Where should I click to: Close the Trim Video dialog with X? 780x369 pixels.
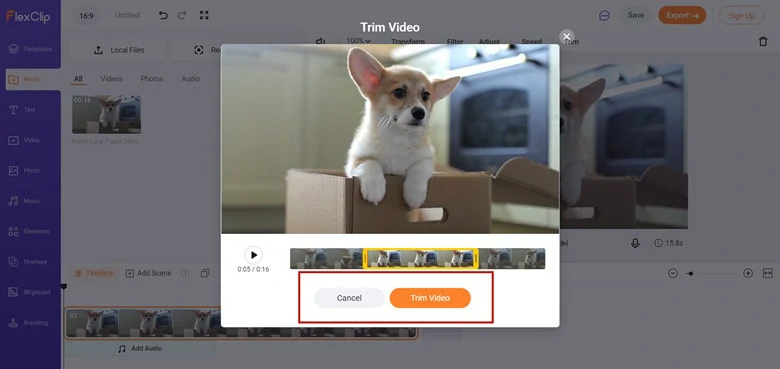(x=567, y=36)
